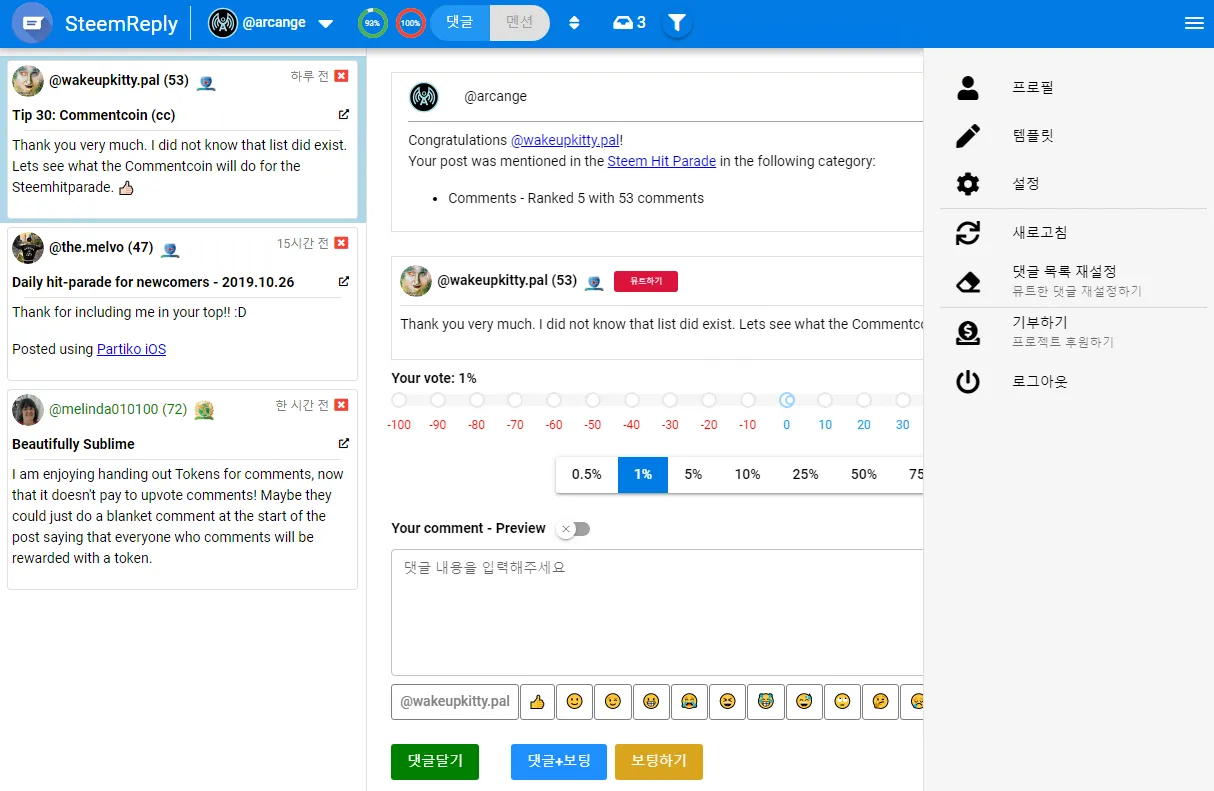Click the green 93% voting power gauge

click(x=373, y=22)
